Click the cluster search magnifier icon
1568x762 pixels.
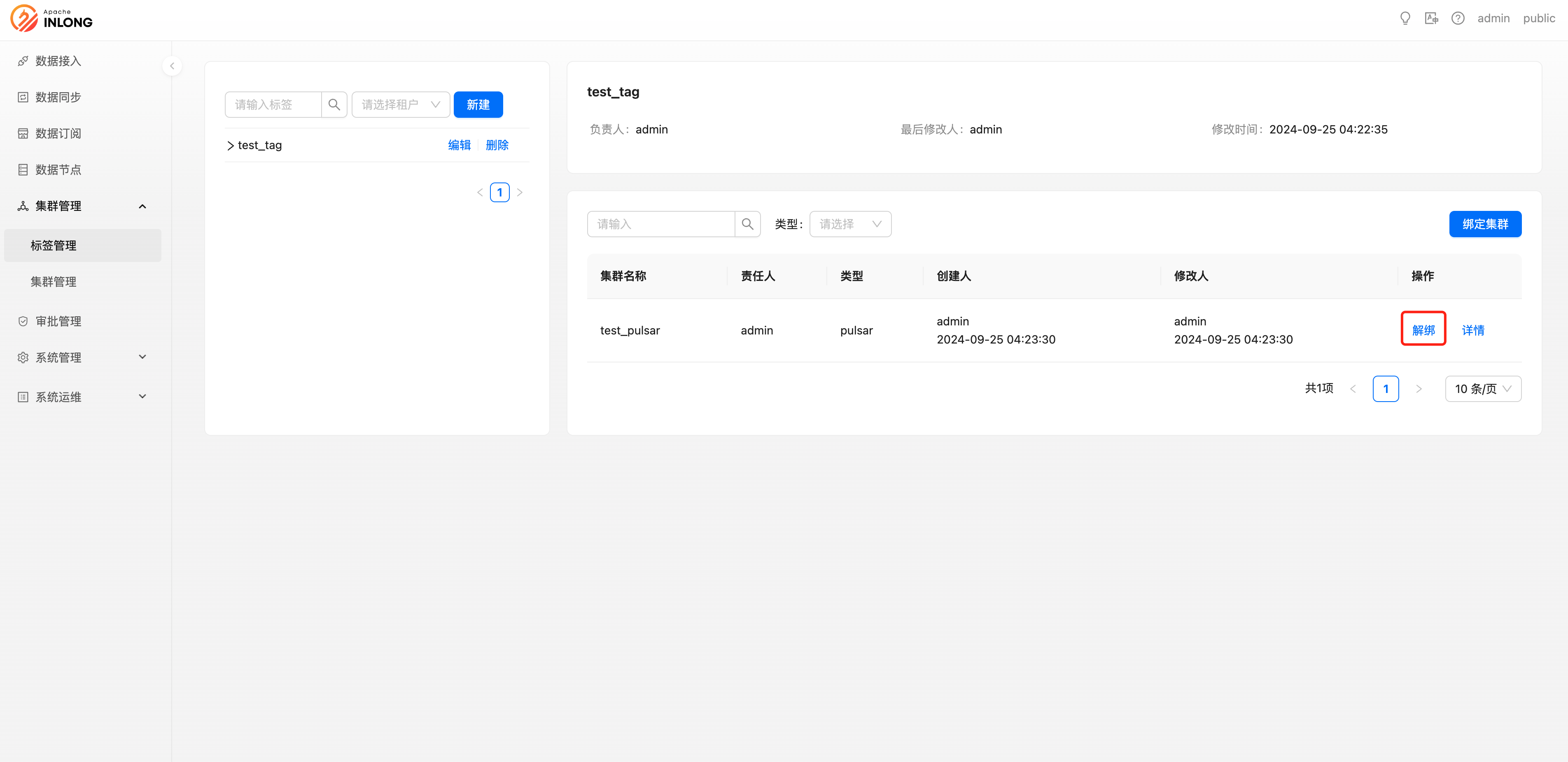click(x=747, y=224)
